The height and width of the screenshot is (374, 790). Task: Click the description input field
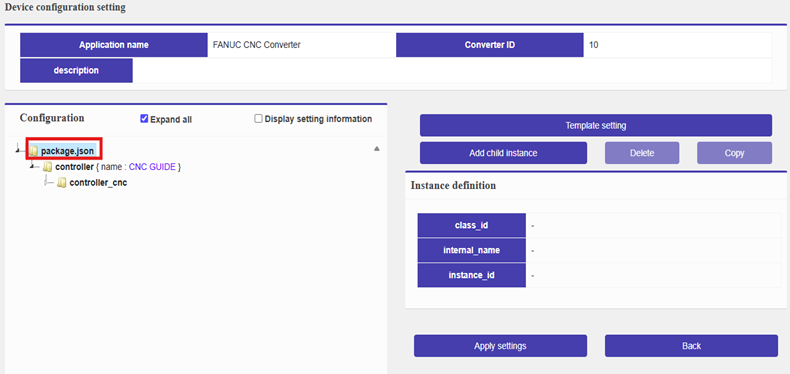[x=452, y=70]
